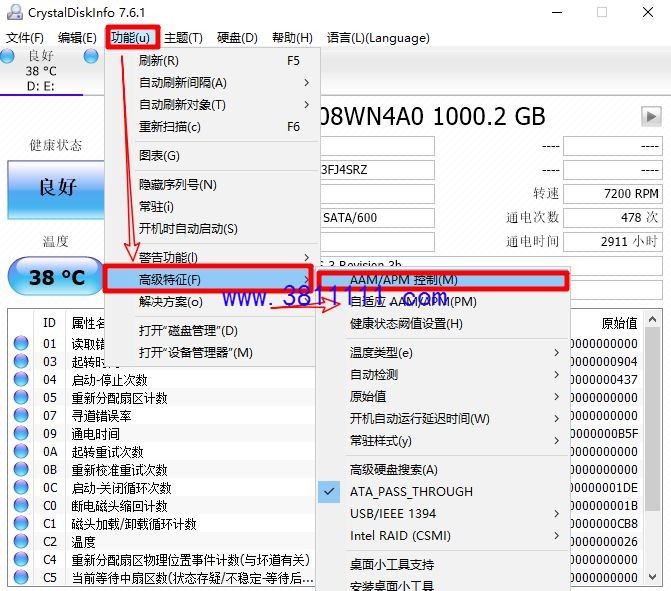Open the 编辑(E) menu
The height and width of the screenshot is (591, 671).
(x=77, y=38)
